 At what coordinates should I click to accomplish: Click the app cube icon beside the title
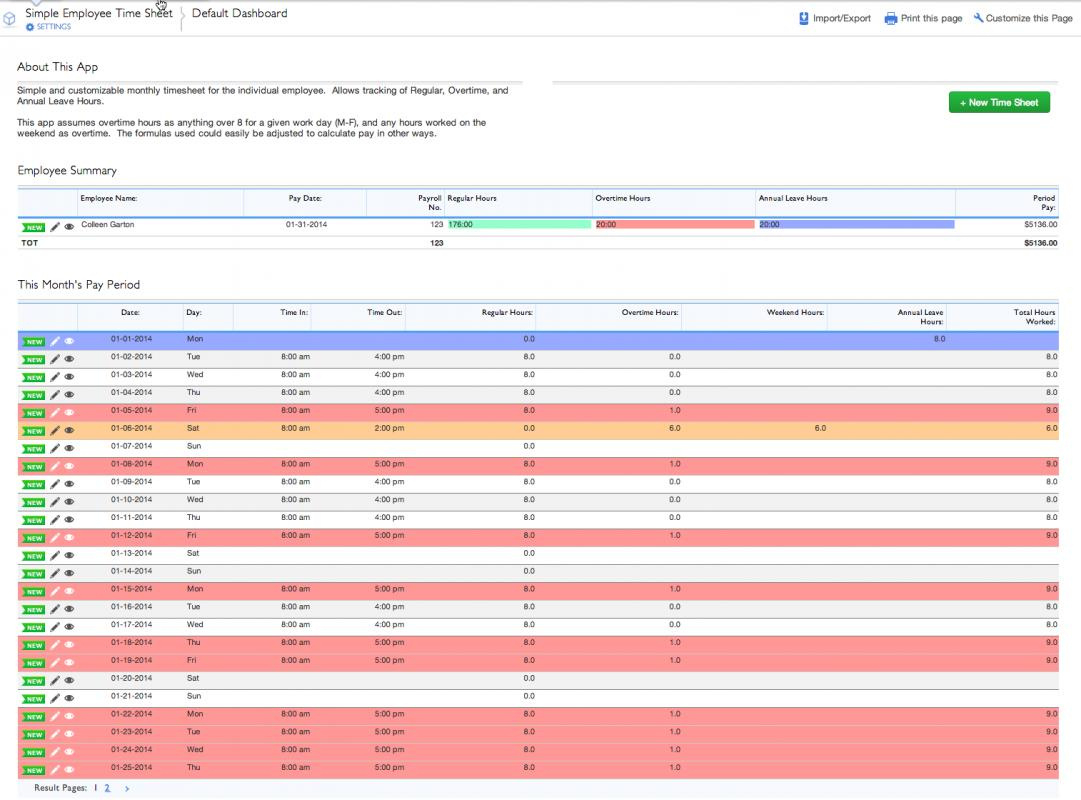coord(9,18)
